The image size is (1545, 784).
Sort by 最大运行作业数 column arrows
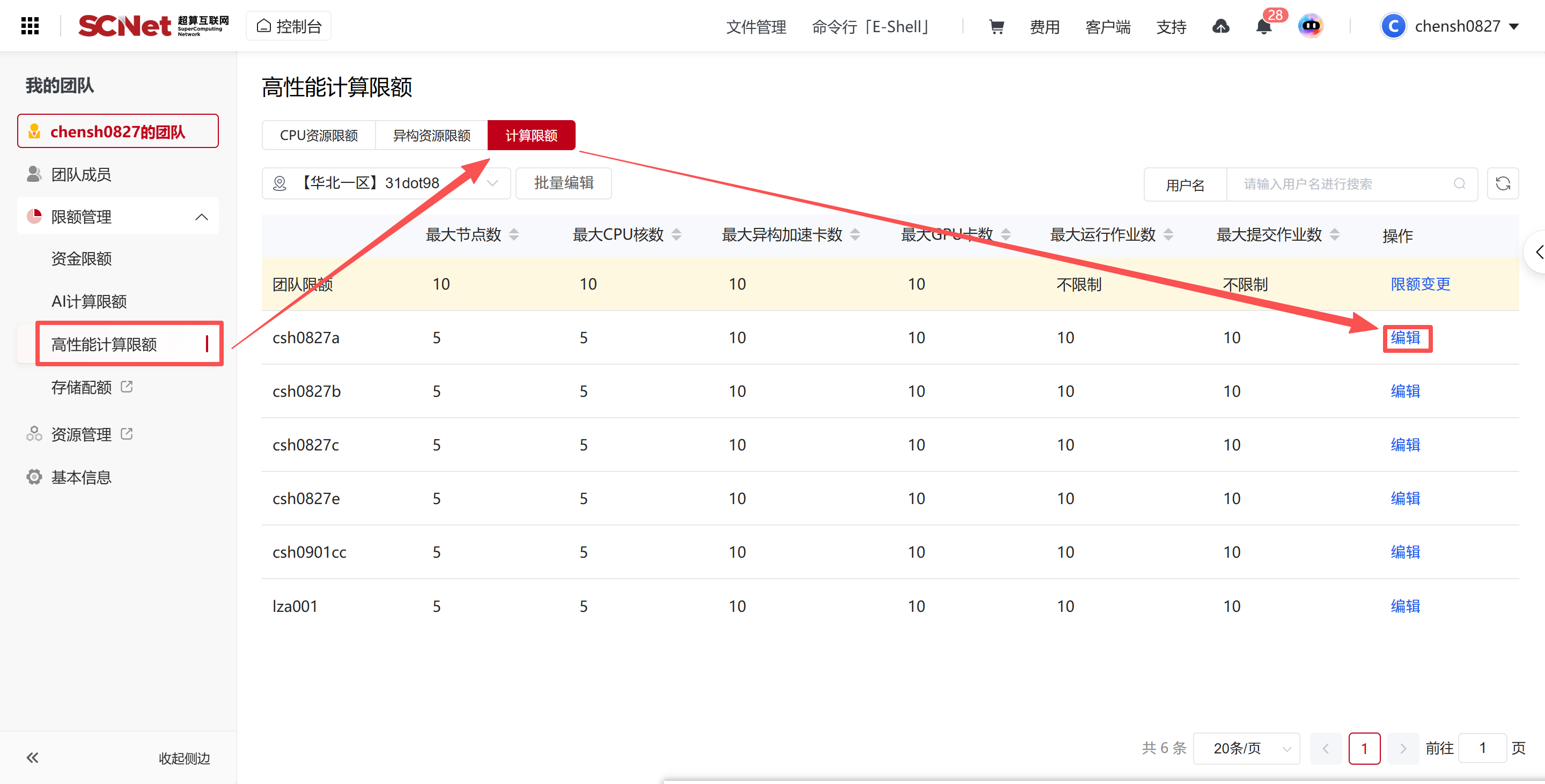click(1168, 234)
